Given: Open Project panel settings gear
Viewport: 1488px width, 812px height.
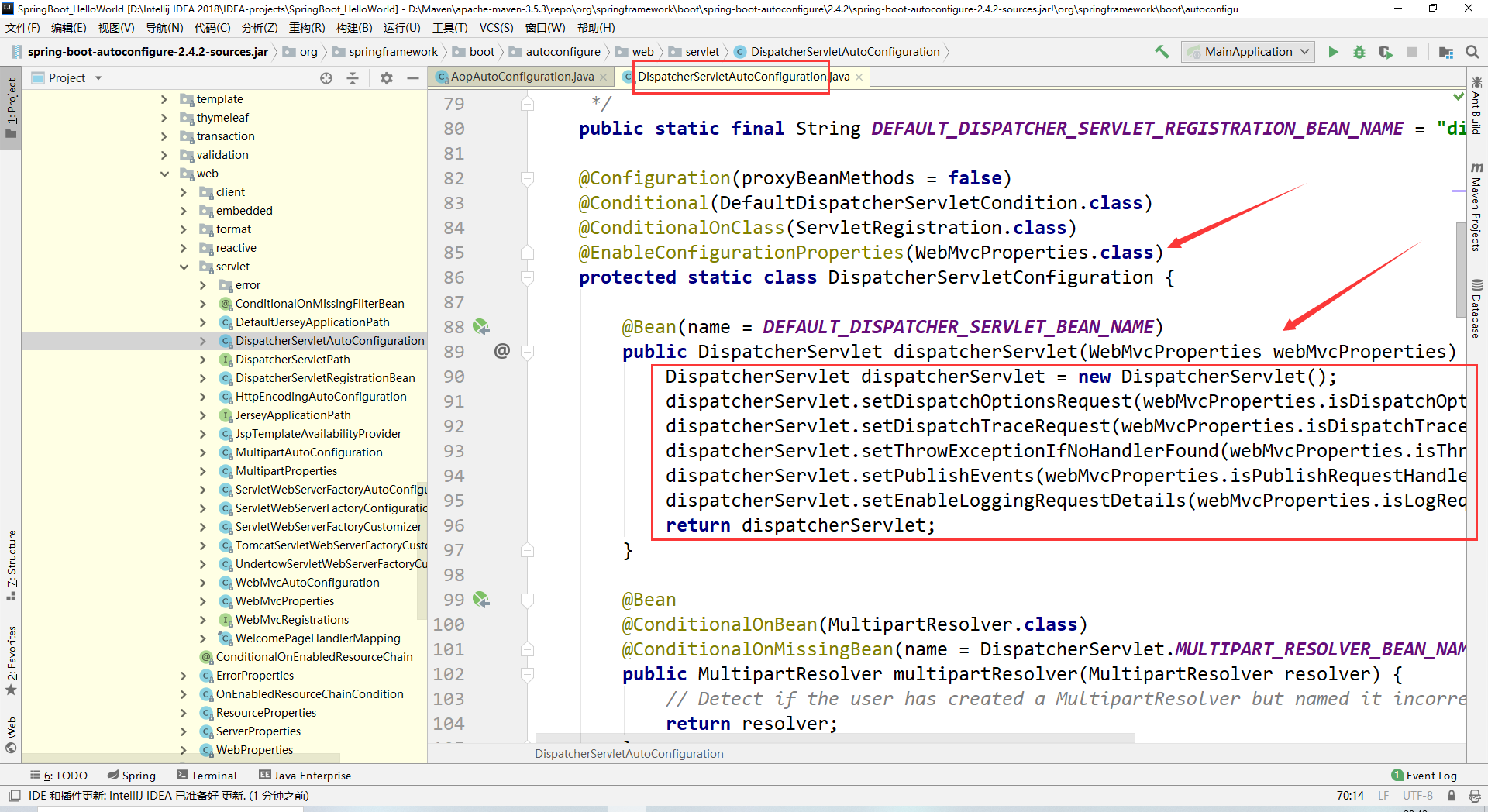Looking at the screenshot, I should tap(387, 78).
